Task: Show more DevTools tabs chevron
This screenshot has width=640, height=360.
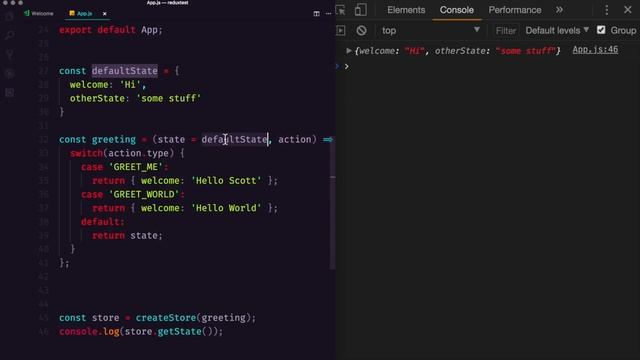Action: 559,10
